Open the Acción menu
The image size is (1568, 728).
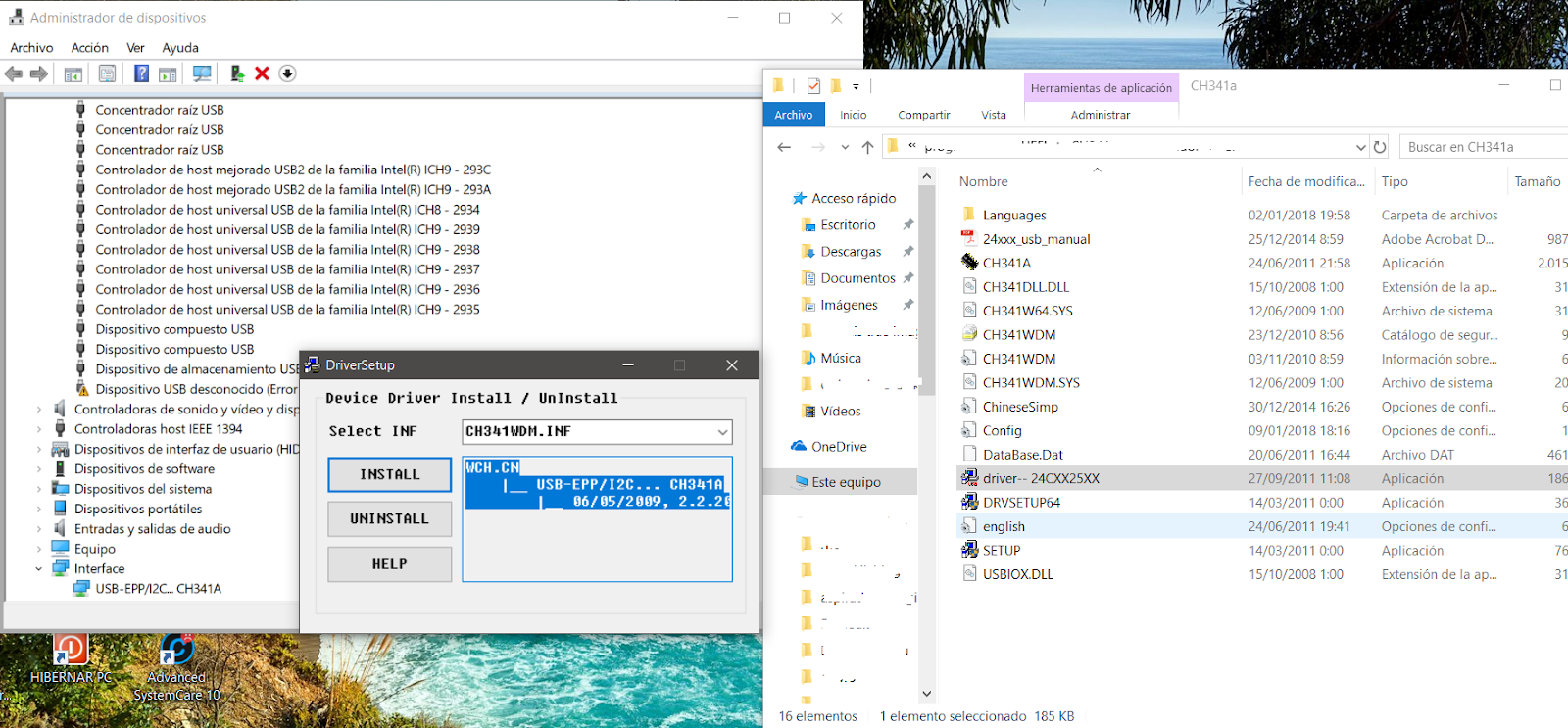pos(90,48)
